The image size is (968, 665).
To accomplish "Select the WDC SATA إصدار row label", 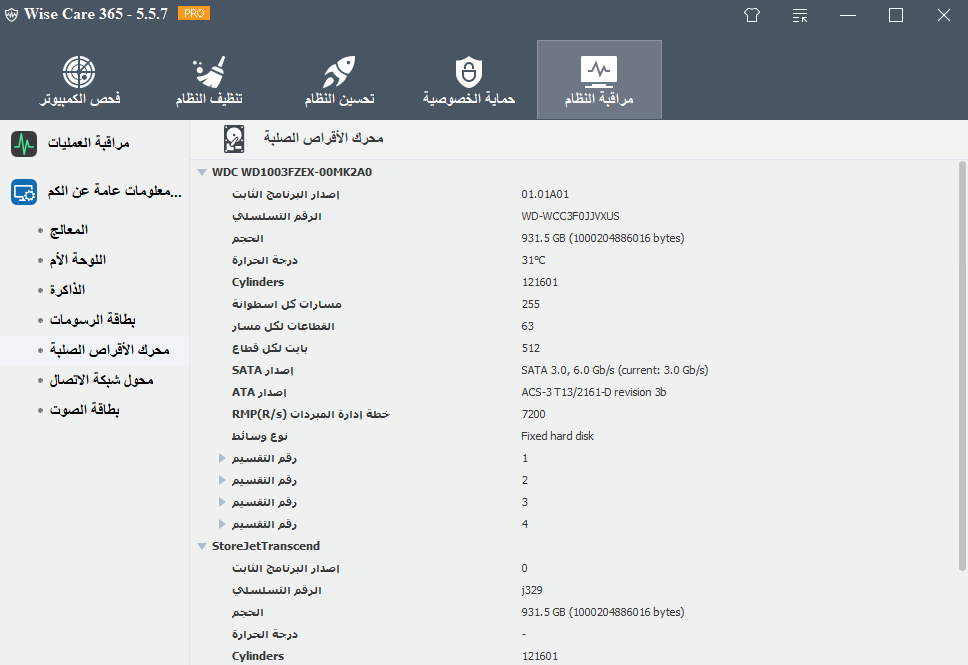I will click(x=262, y=370).
